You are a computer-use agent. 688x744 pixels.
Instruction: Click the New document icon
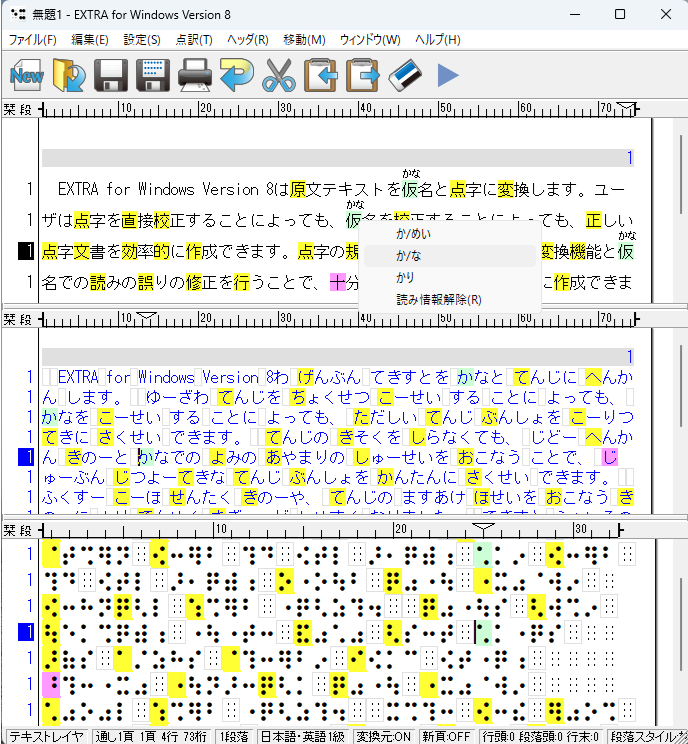click(27, 74)
